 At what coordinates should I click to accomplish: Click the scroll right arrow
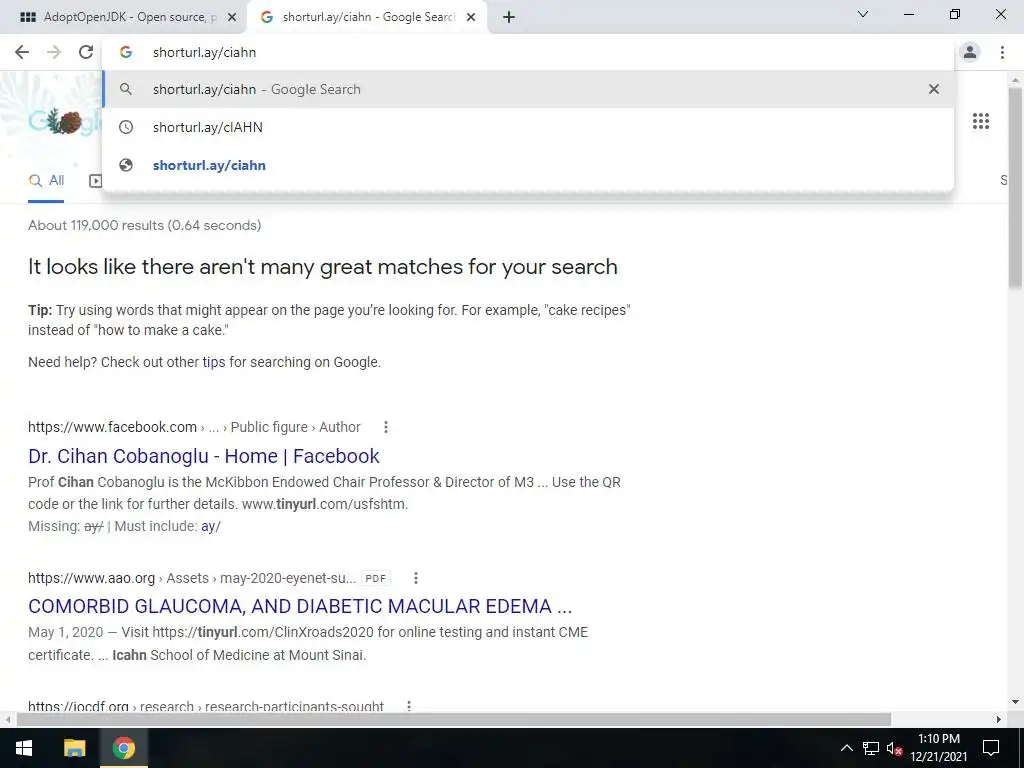point(999,719)
